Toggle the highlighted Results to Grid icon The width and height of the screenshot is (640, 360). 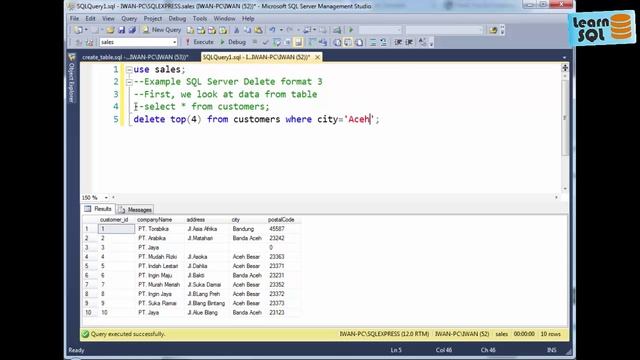(x=348, y=42)
